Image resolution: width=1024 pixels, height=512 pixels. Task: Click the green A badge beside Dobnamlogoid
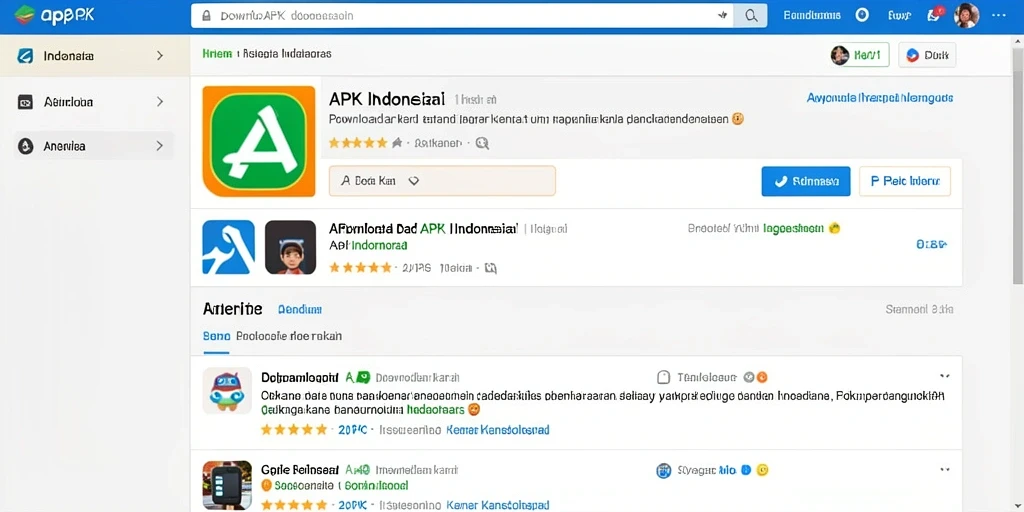pos(358,377)
